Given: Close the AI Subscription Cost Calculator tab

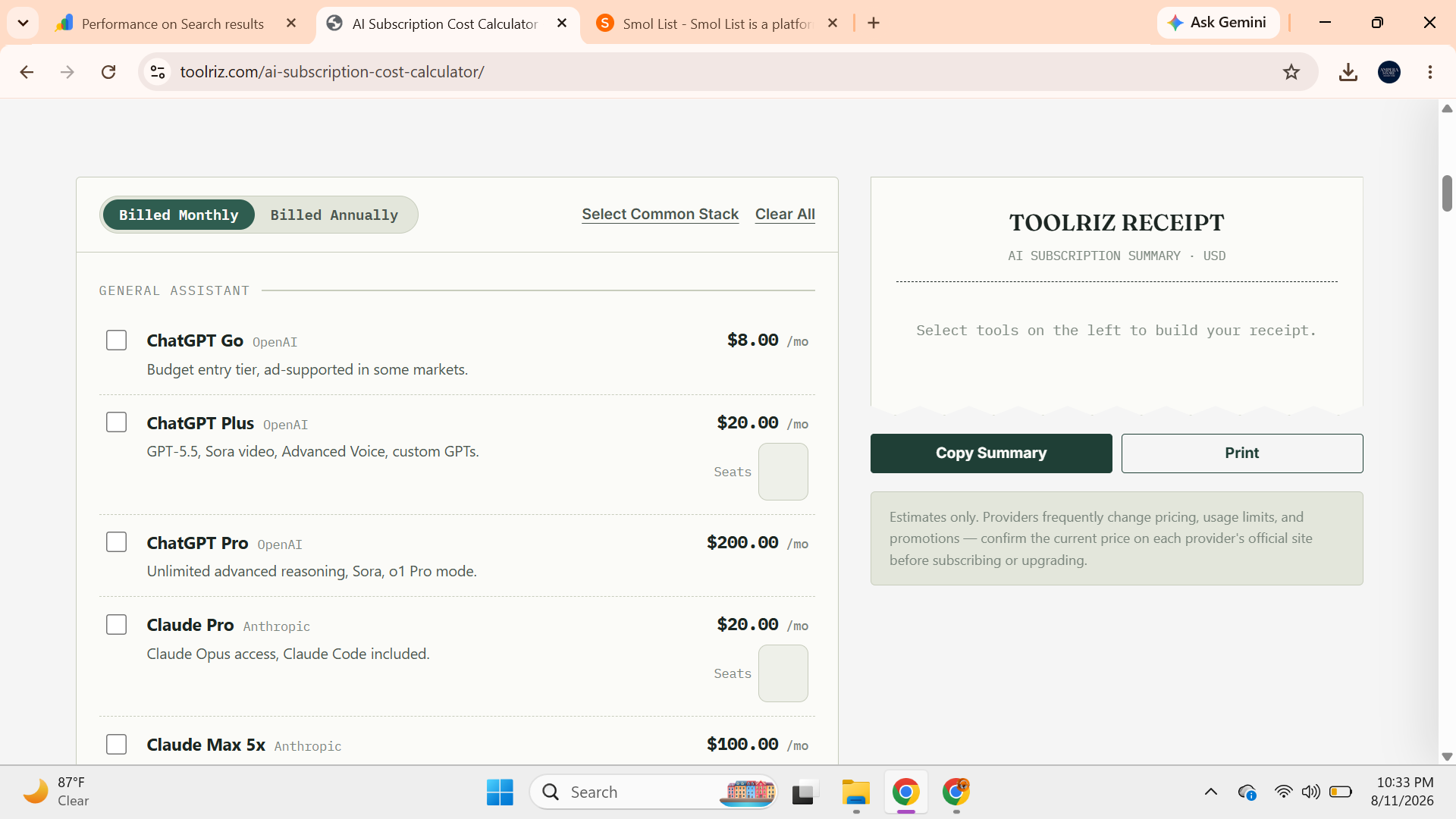Looking at the screenshot, I should [562, 24].
